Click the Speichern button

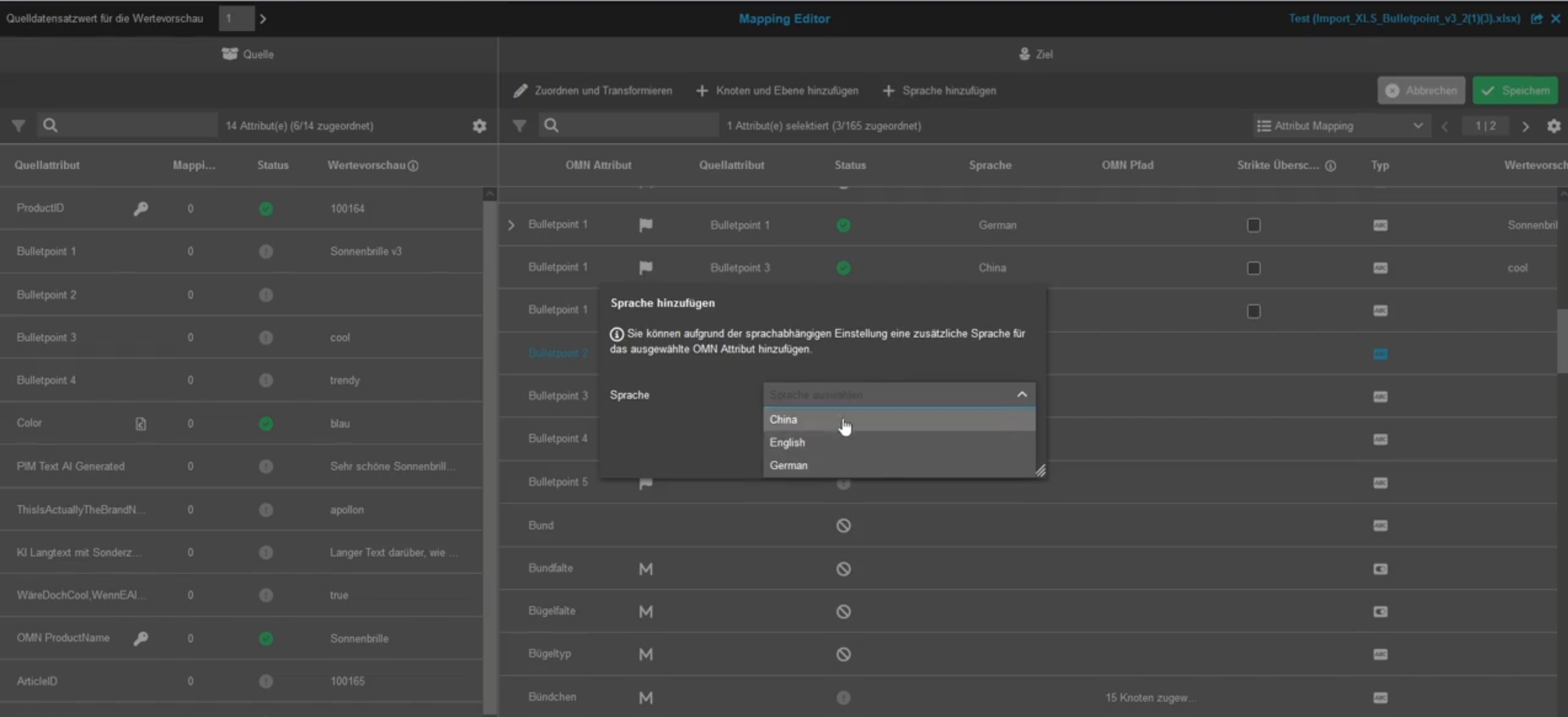pos(1515,90)
